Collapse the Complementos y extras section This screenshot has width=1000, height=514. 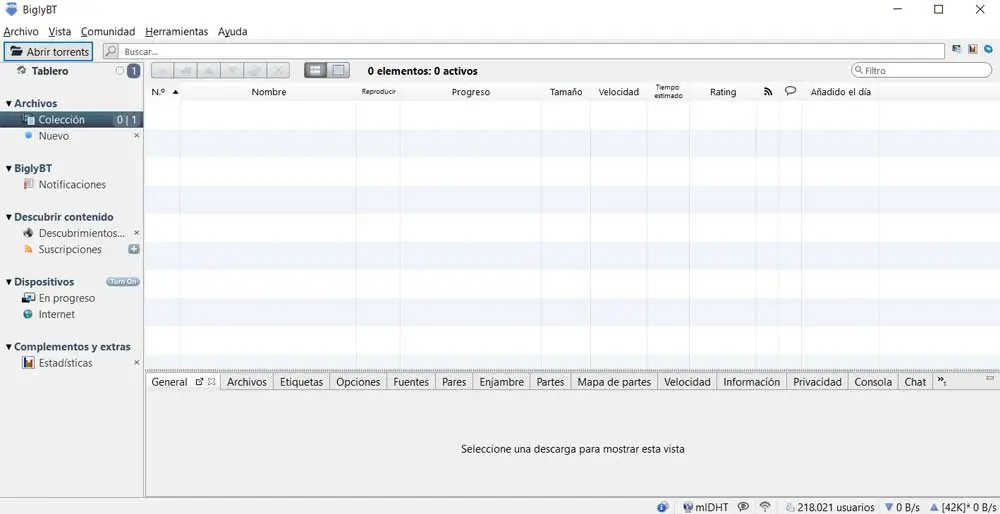9,347
